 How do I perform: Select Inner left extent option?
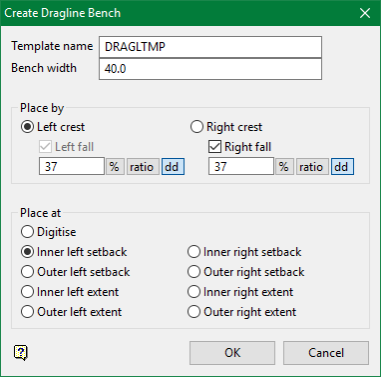pos(27,292)
